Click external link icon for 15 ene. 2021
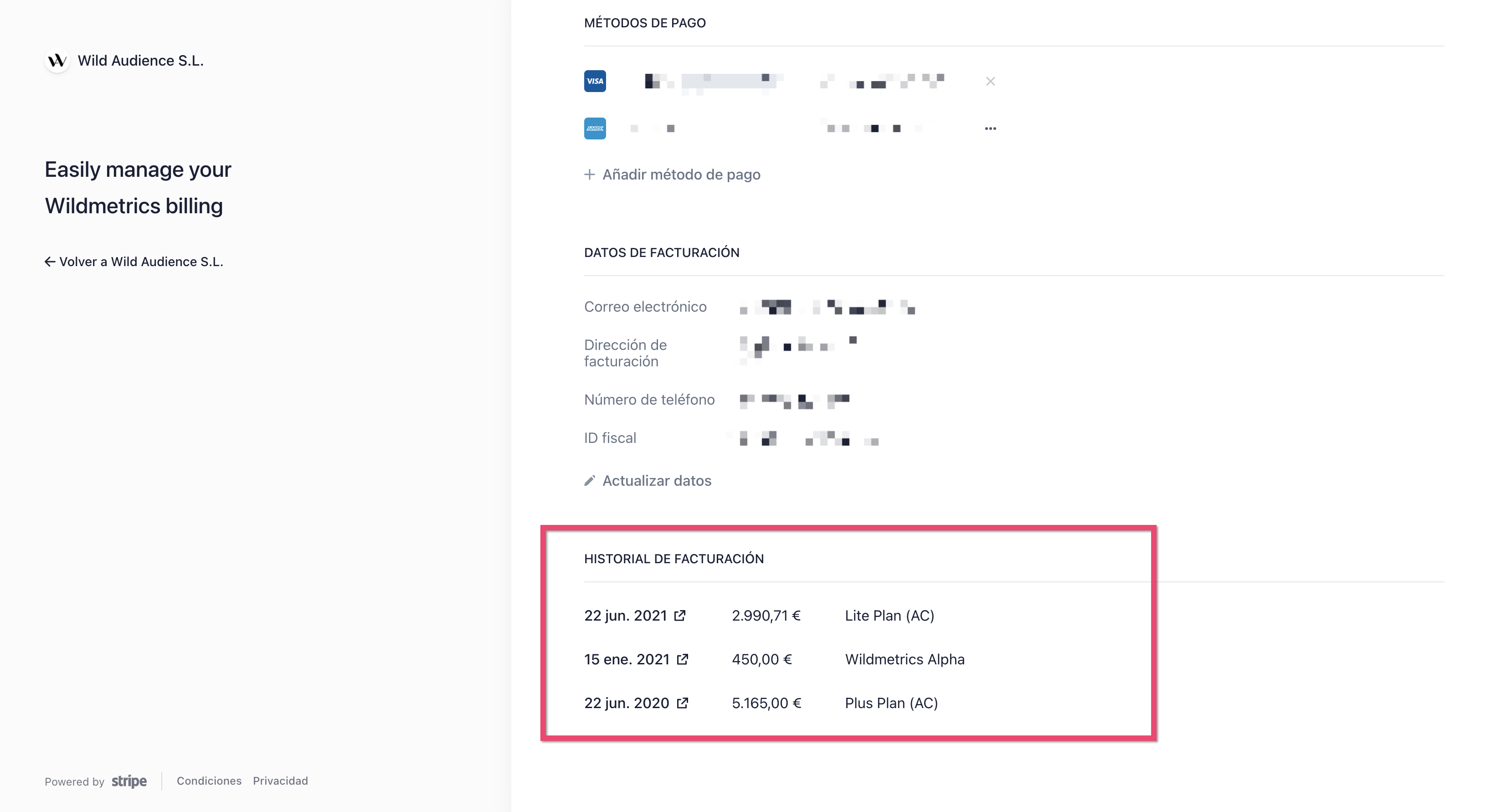This screenshot has height=812, width=1491. (x=683, y=659)
